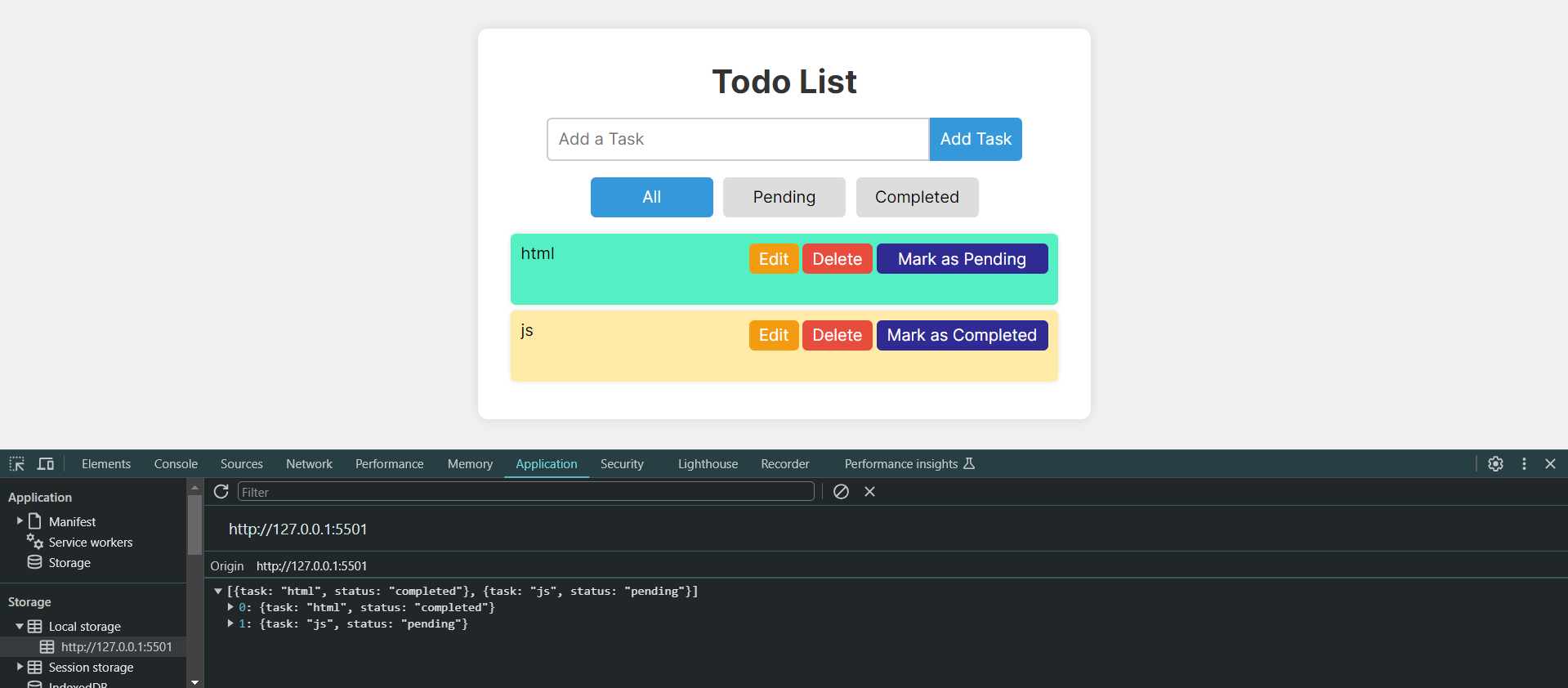Close the DevTools panel
This screenshot has height=688, width=1568.
tap(1550, 463)
